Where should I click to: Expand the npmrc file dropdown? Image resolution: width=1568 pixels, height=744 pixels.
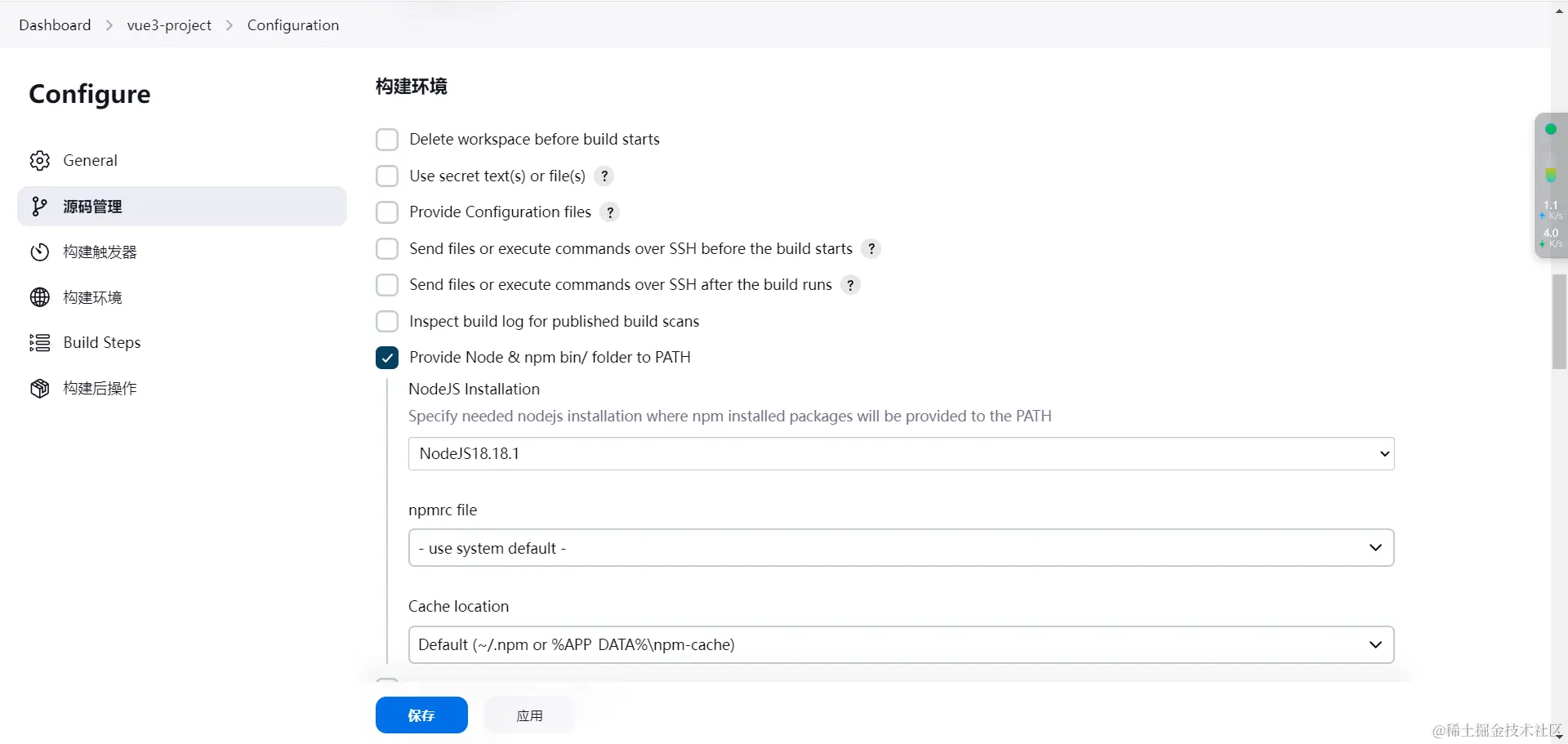pyautogui.click(x=901, y=548)
